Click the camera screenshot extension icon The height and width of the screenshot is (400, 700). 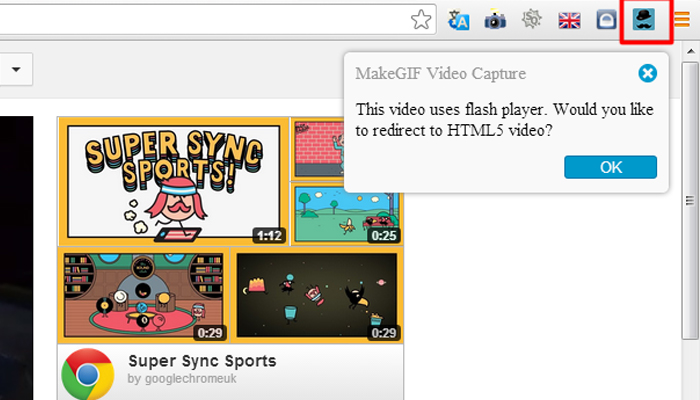click(x=495, y=20)
